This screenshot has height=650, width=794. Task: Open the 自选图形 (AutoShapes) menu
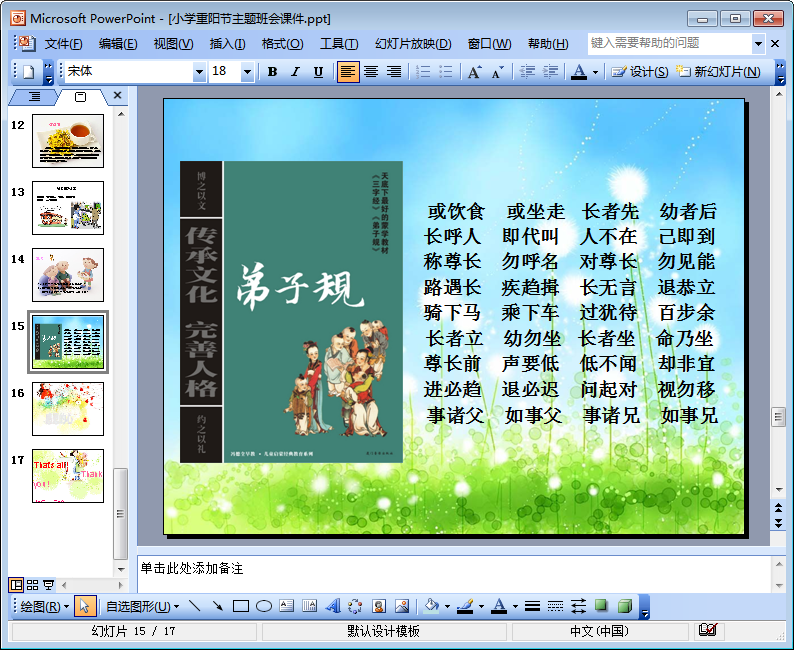[x=142, y=606]
